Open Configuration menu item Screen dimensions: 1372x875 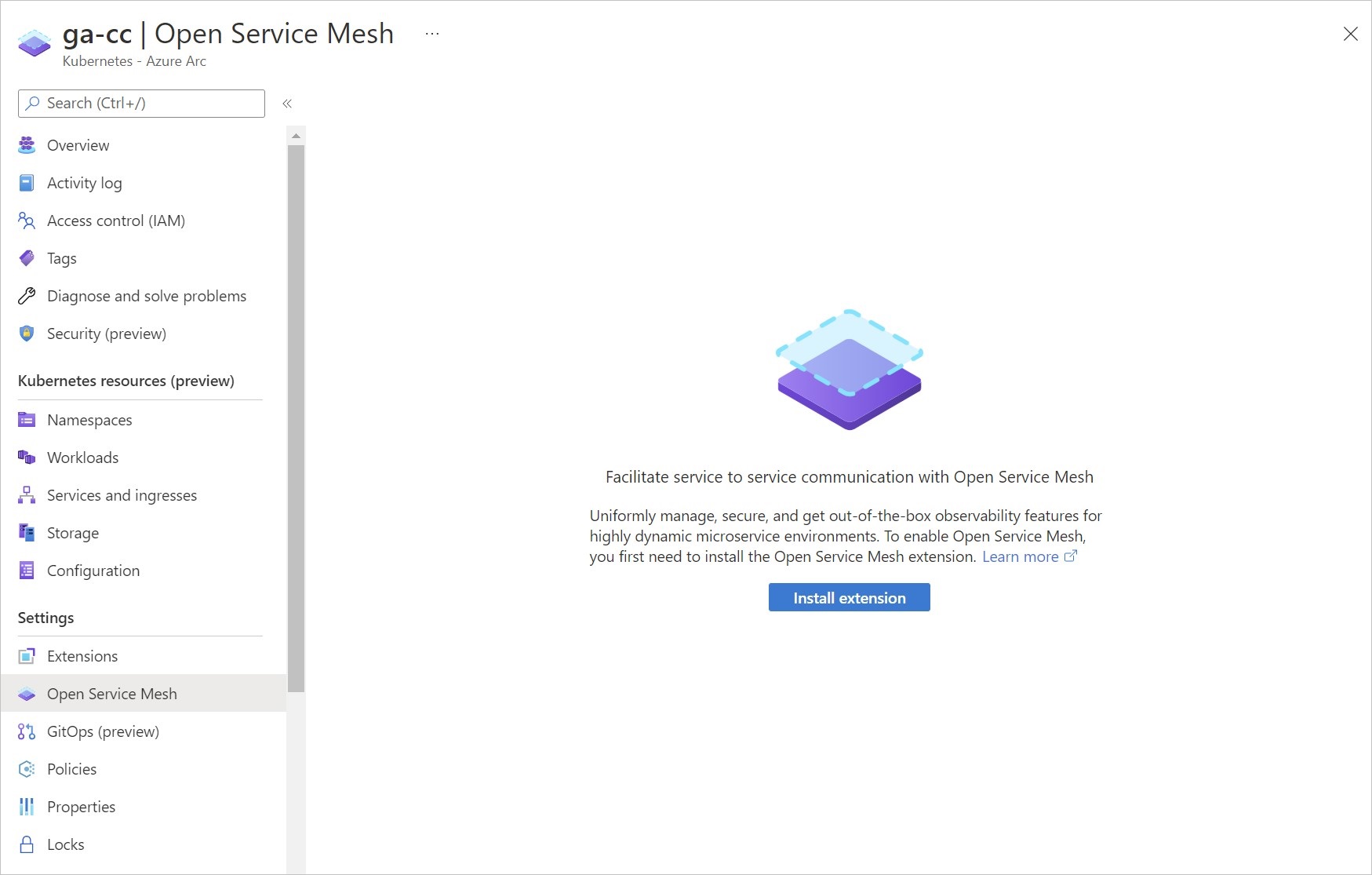pos(144,571)
